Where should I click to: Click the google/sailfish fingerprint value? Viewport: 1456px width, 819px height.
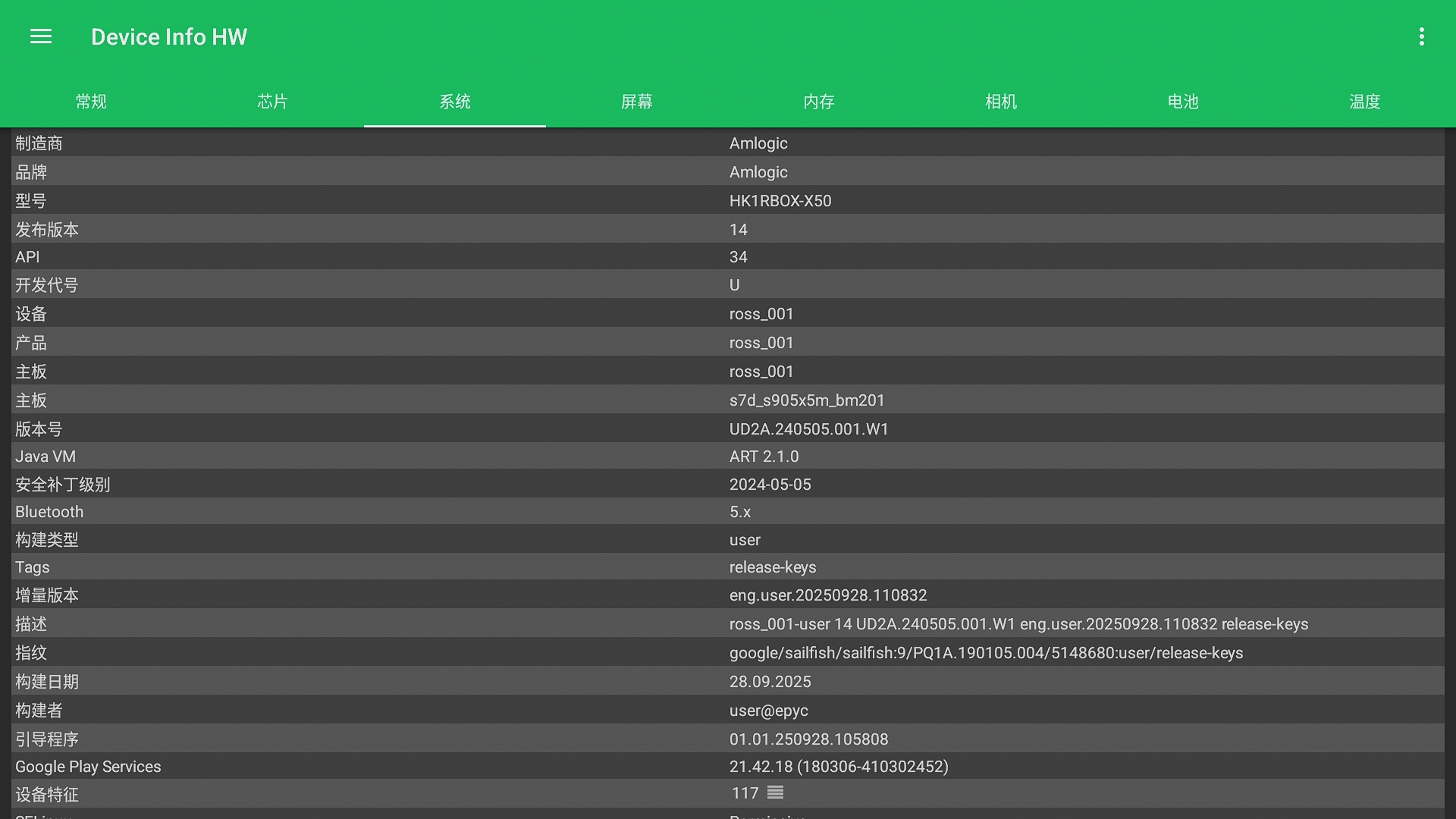click(x=987, y=653)
